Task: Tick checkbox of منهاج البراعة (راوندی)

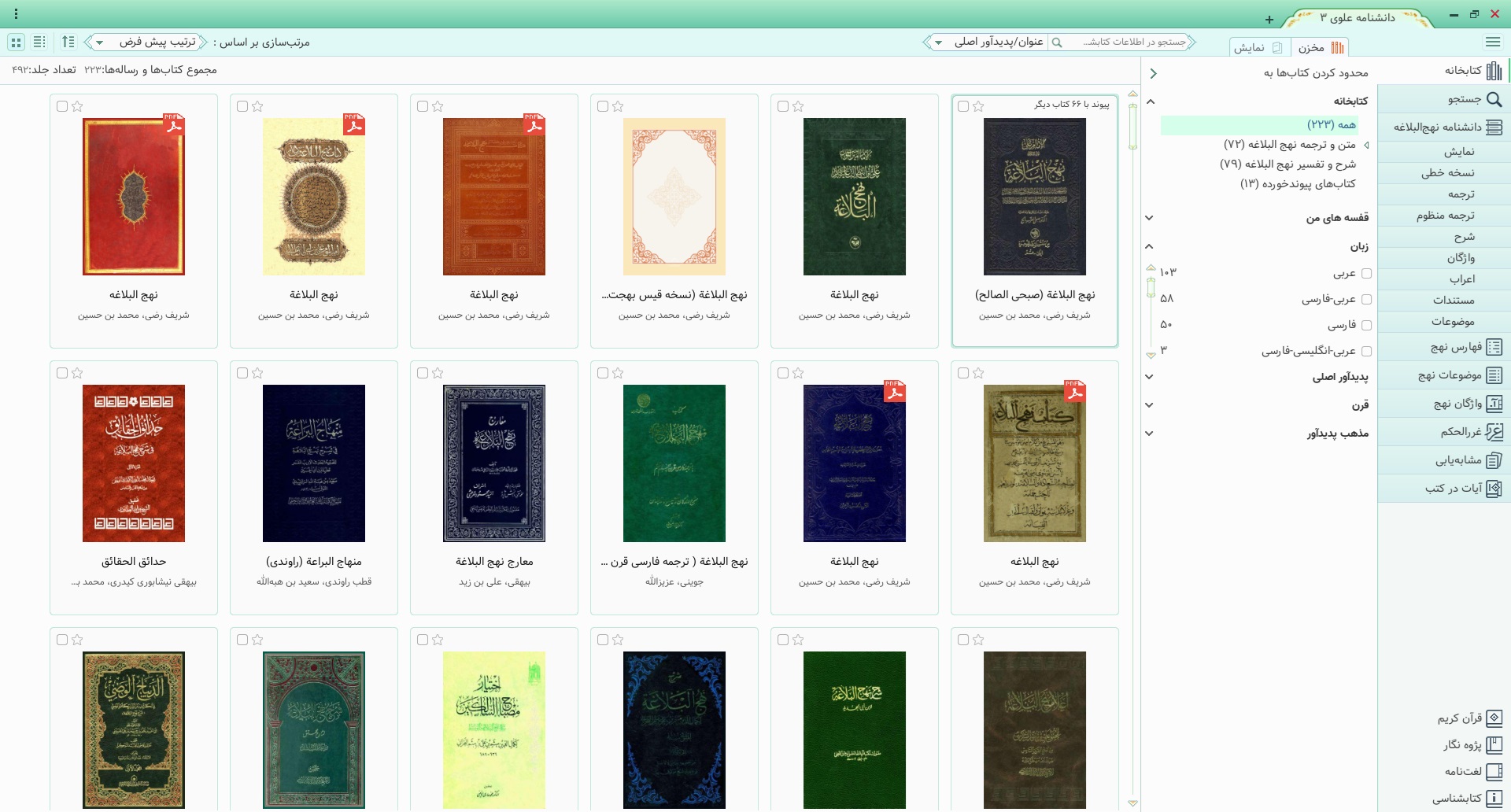Action: click(x=242, y=373)
